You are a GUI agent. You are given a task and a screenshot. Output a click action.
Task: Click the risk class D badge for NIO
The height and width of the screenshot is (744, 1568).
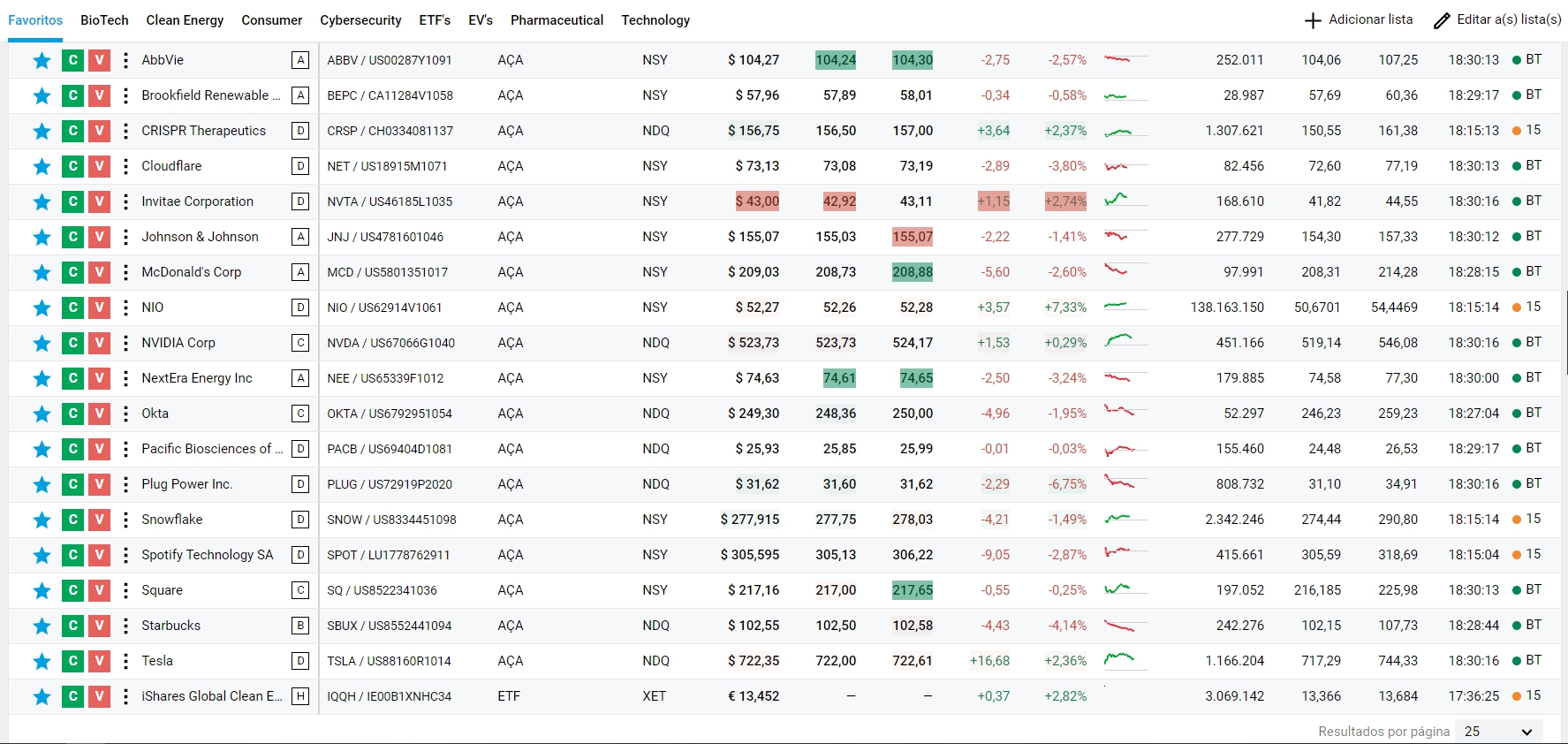300,307
